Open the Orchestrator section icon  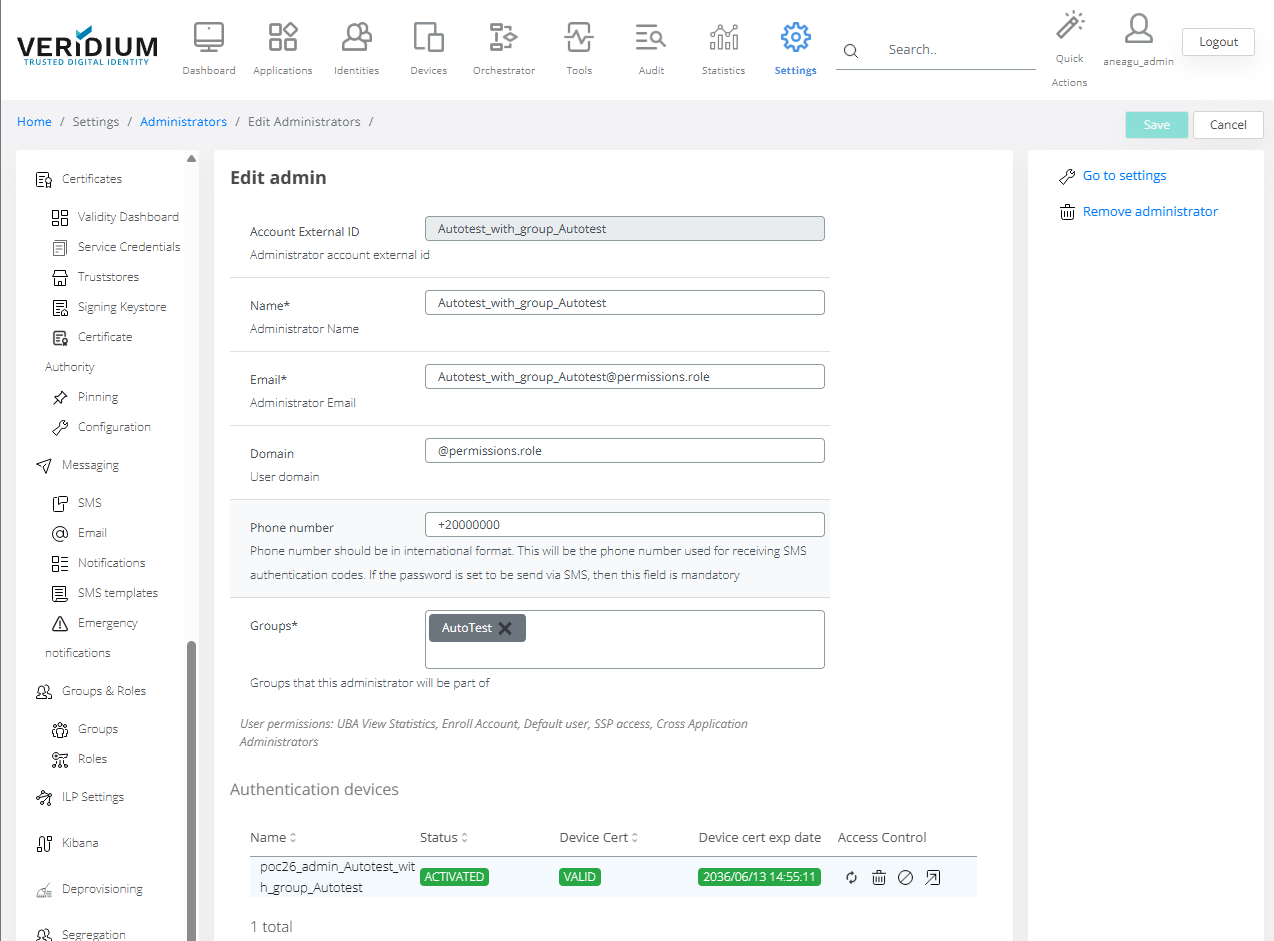pyautogui.click(x=503, y=38)
